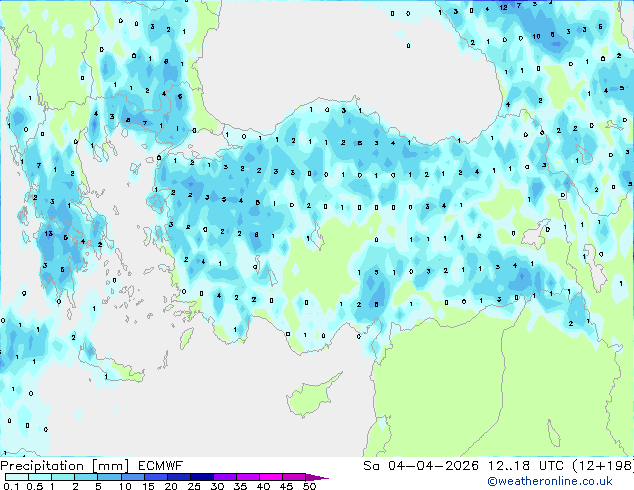Click the '45' legend scale label
This screenshot has height=490, width=634.
point(286,486)
